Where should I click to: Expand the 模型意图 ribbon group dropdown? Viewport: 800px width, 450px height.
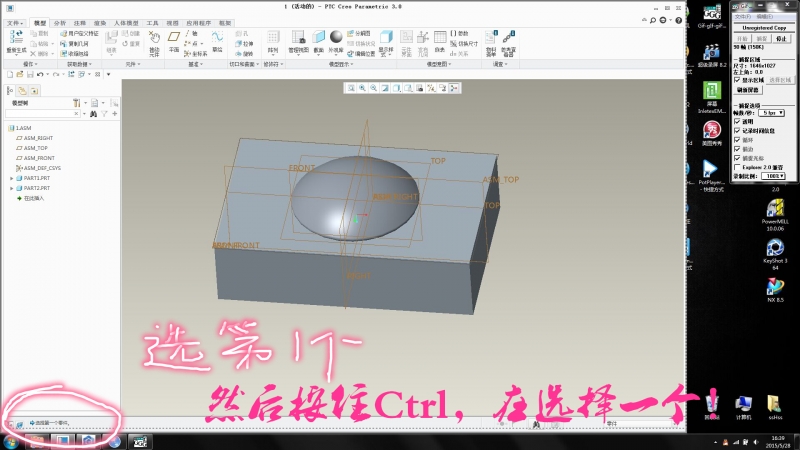[x=439, y=64]
